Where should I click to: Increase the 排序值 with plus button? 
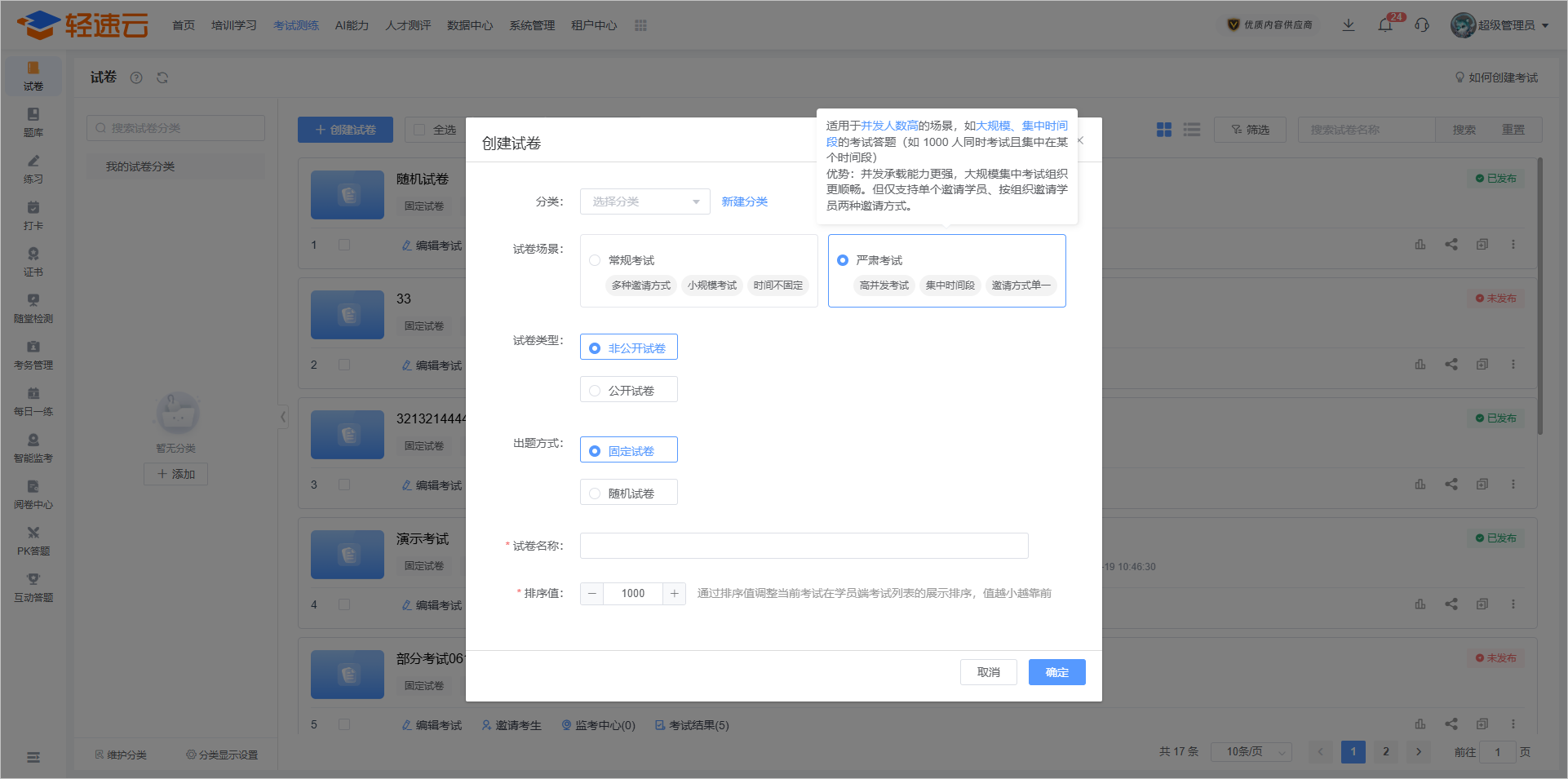point(674,594)
